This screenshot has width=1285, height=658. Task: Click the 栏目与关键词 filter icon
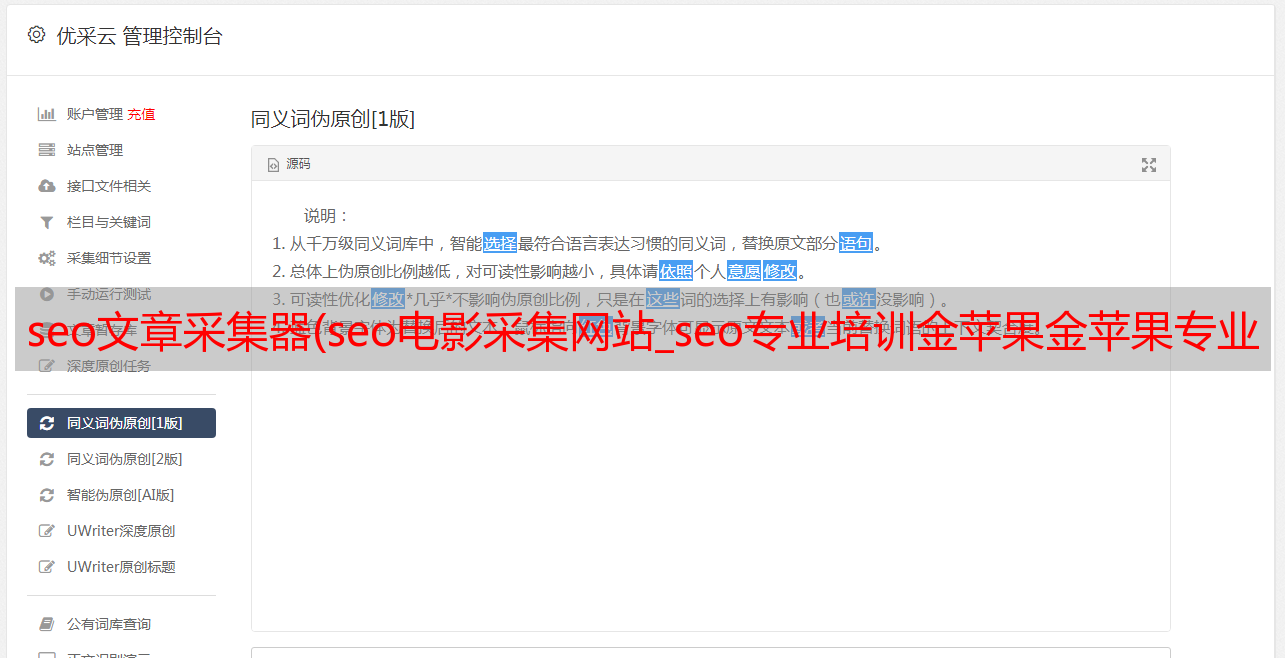46,222
